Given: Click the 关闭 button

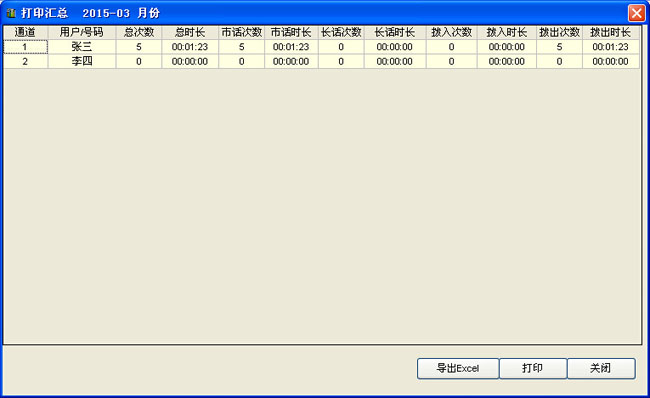Looking at the screenshot, I should (x=601, y=368).
